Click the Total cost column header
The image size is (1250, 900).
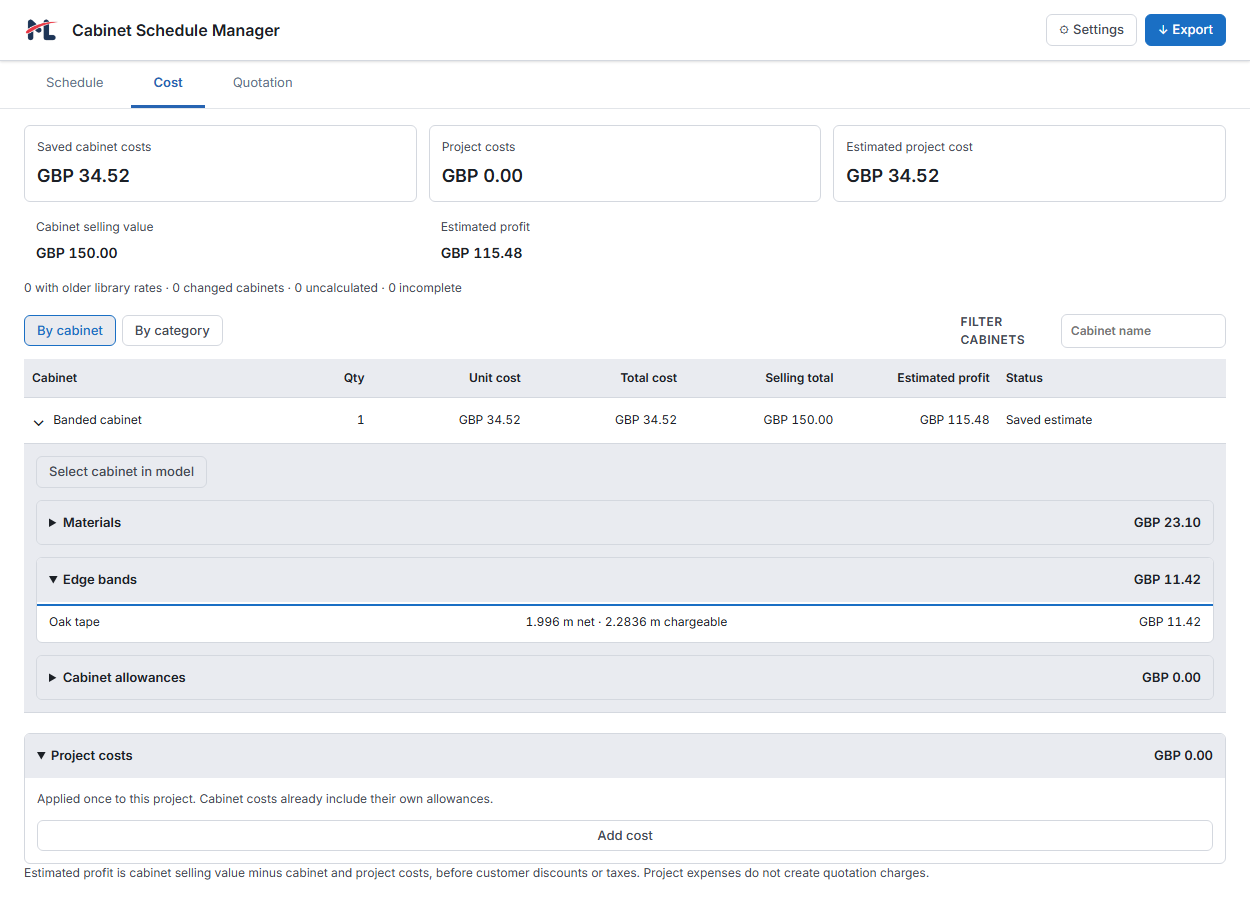click(x=649, y=378)
